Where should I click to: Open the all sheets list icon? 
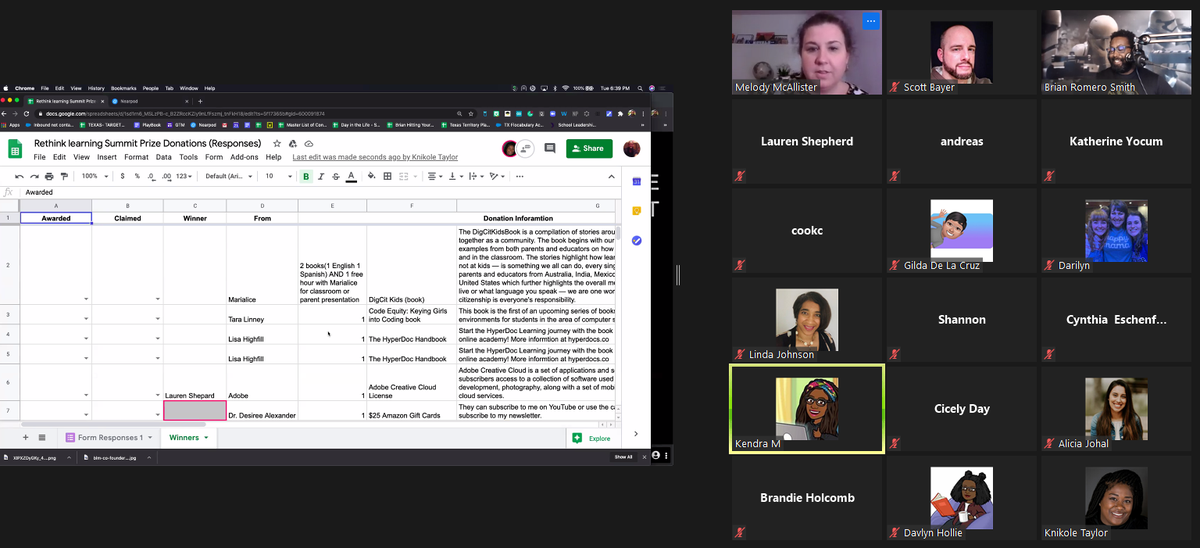(x=42, y=437)
